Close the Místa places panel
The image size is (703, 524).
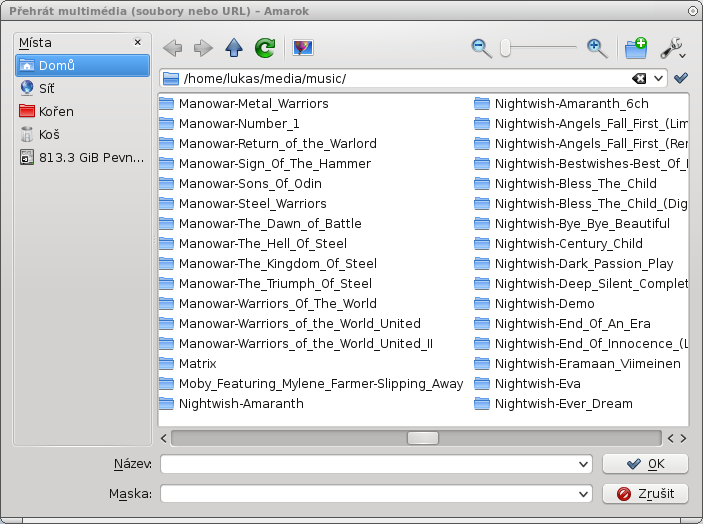138,42
